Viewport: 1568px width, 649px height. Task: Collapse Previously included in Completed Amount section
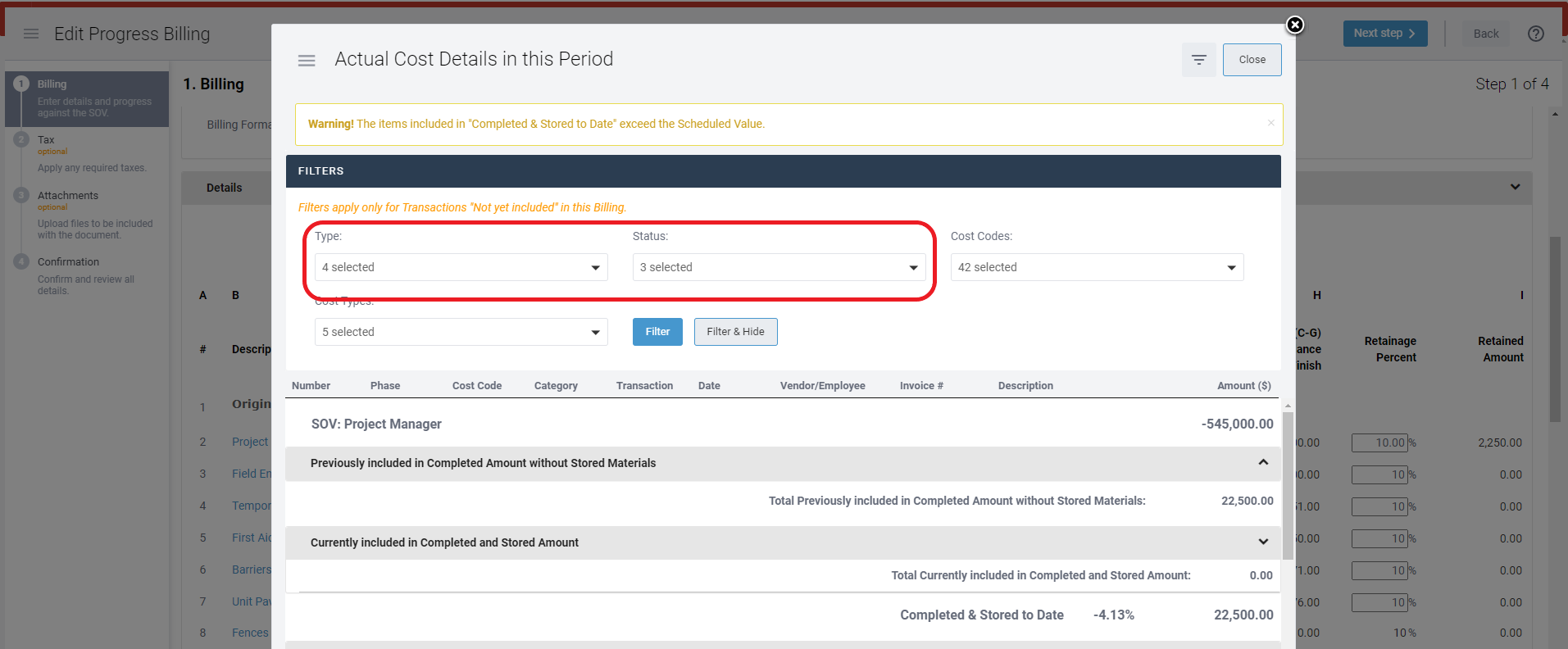click(1263, 463)
